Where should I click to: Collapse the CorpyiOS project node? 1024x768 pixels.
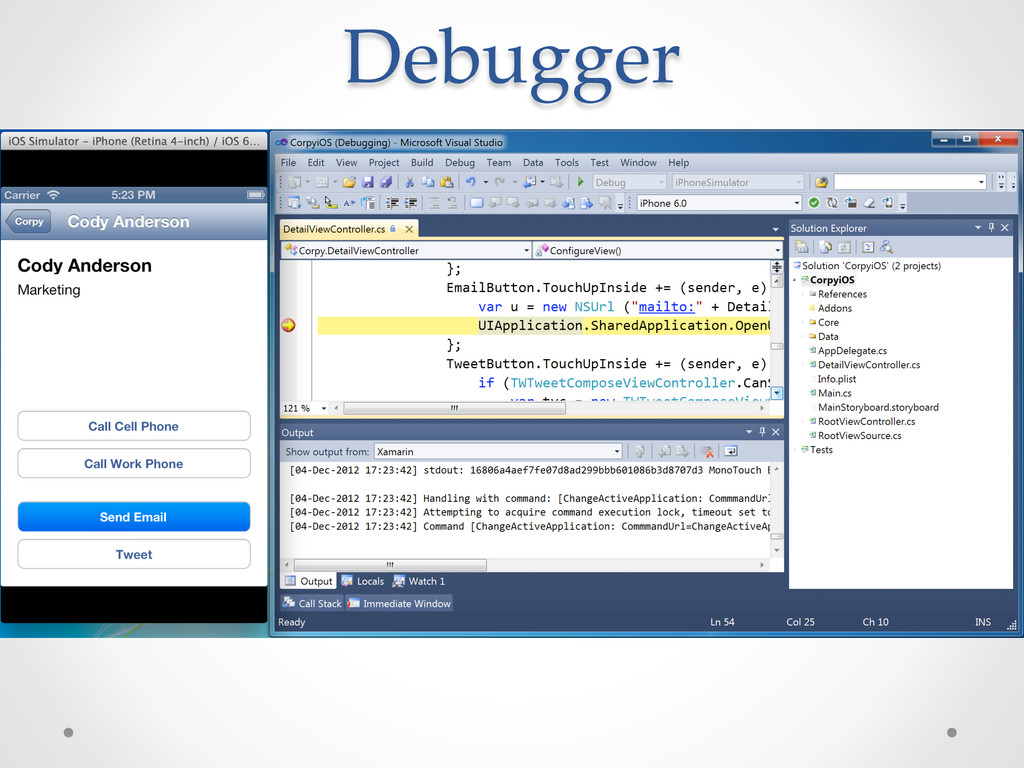(x=795, y=280)
